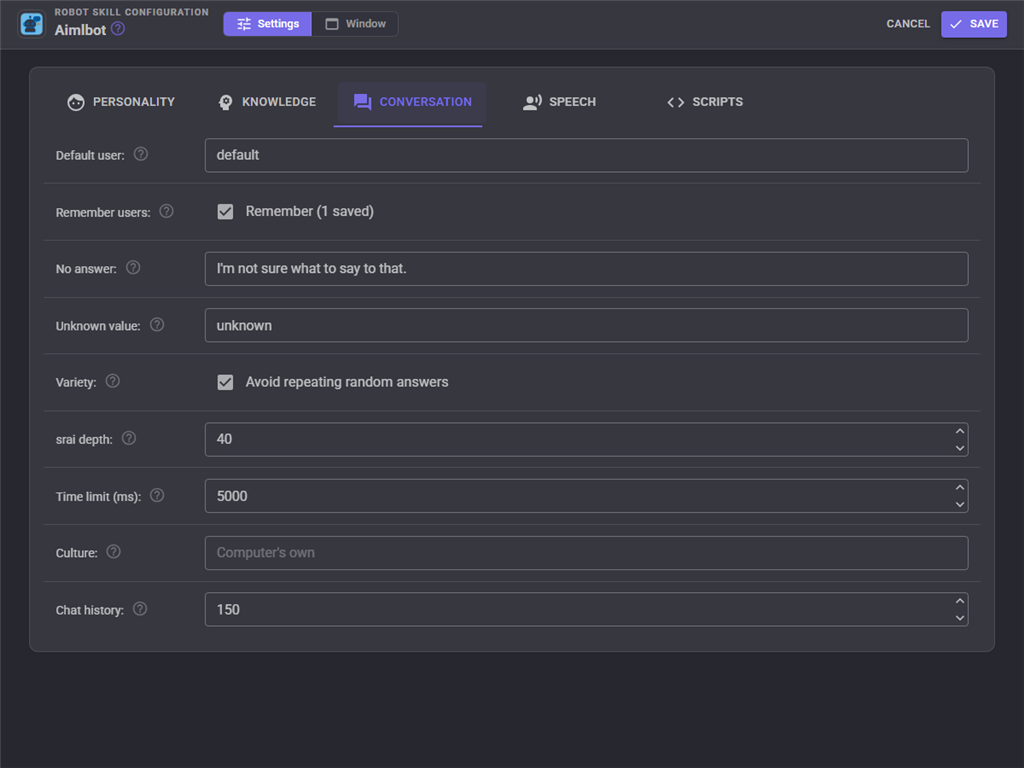
Task: Show help for Time limit (ms)
Action: [157, 495]
